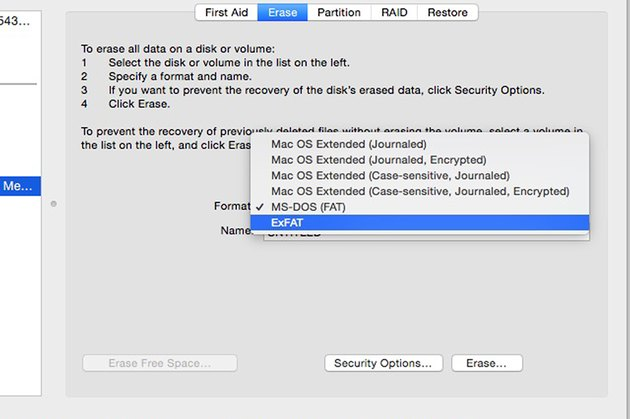
Task: Select the highlighted "Me..." volume in sidebar
Action: (20, 186)
